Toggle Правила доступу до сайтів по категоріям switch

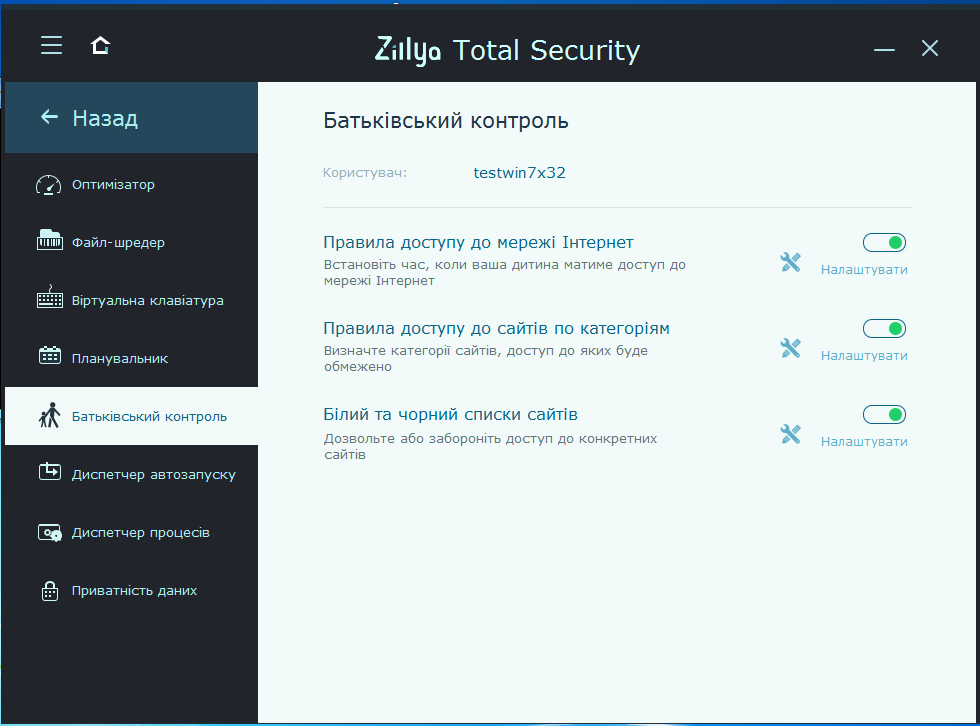(x=884, y=329)
